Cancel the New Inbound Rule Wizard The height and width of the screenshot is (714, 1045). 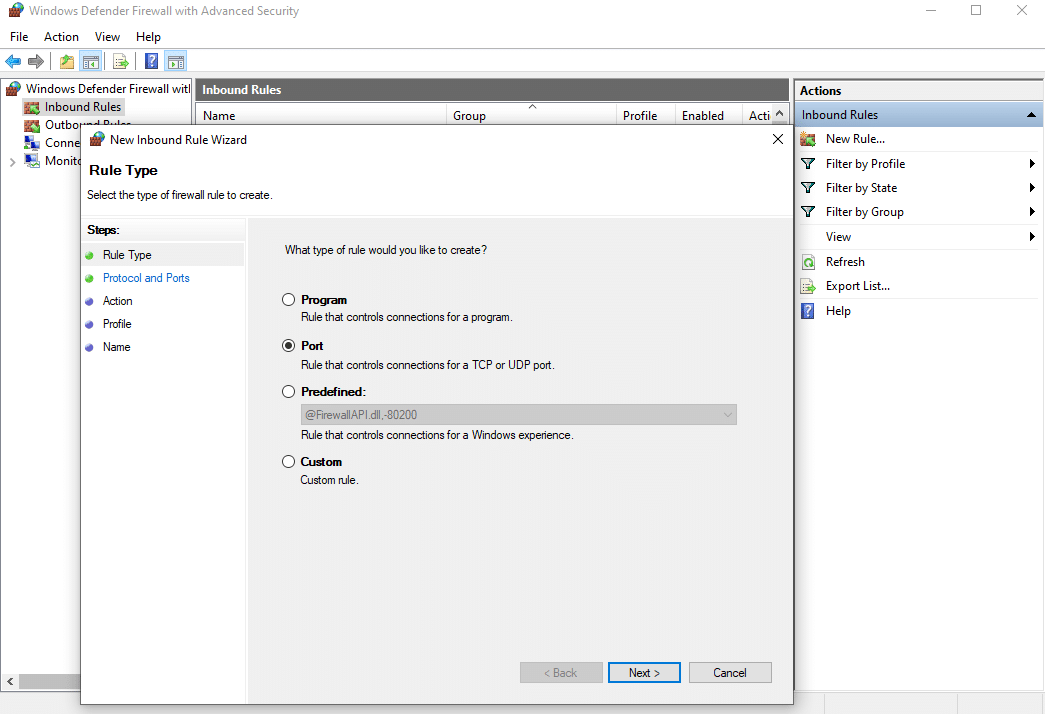coord(730,673)
